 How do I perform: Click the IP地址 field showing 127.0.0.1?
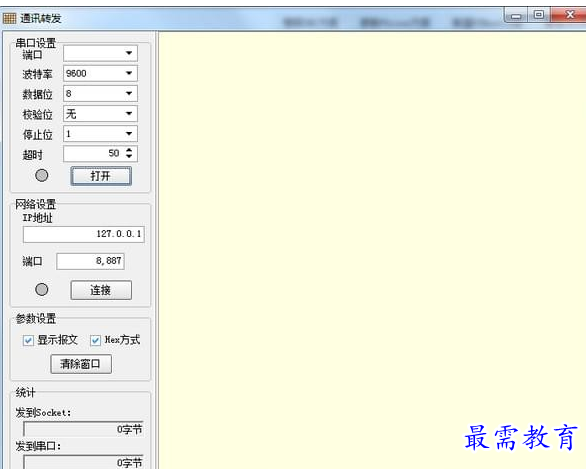point(84,234)
